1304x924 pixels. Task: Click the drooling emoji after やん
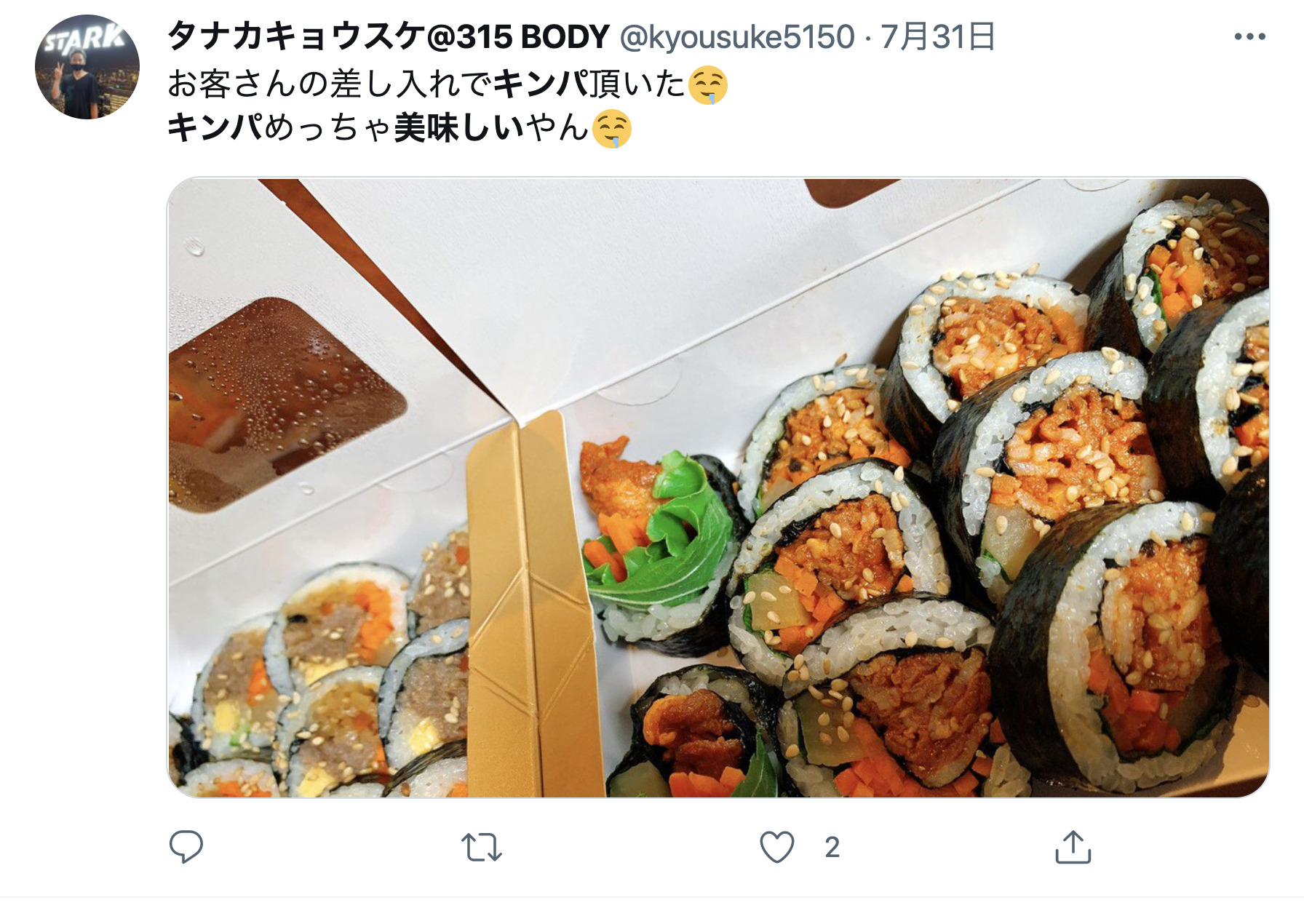[x=611, y=130]
